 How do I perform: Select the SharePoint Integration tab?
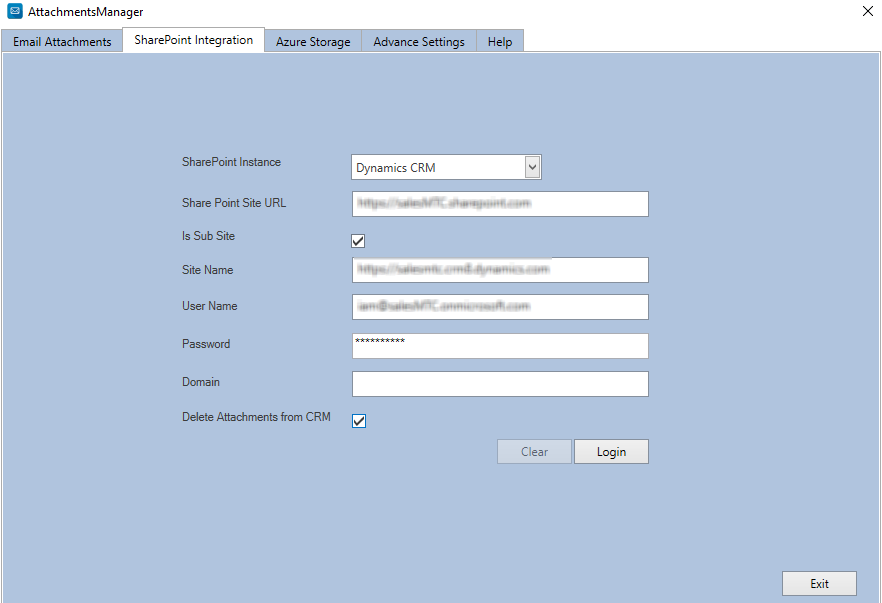click(194, 40)
